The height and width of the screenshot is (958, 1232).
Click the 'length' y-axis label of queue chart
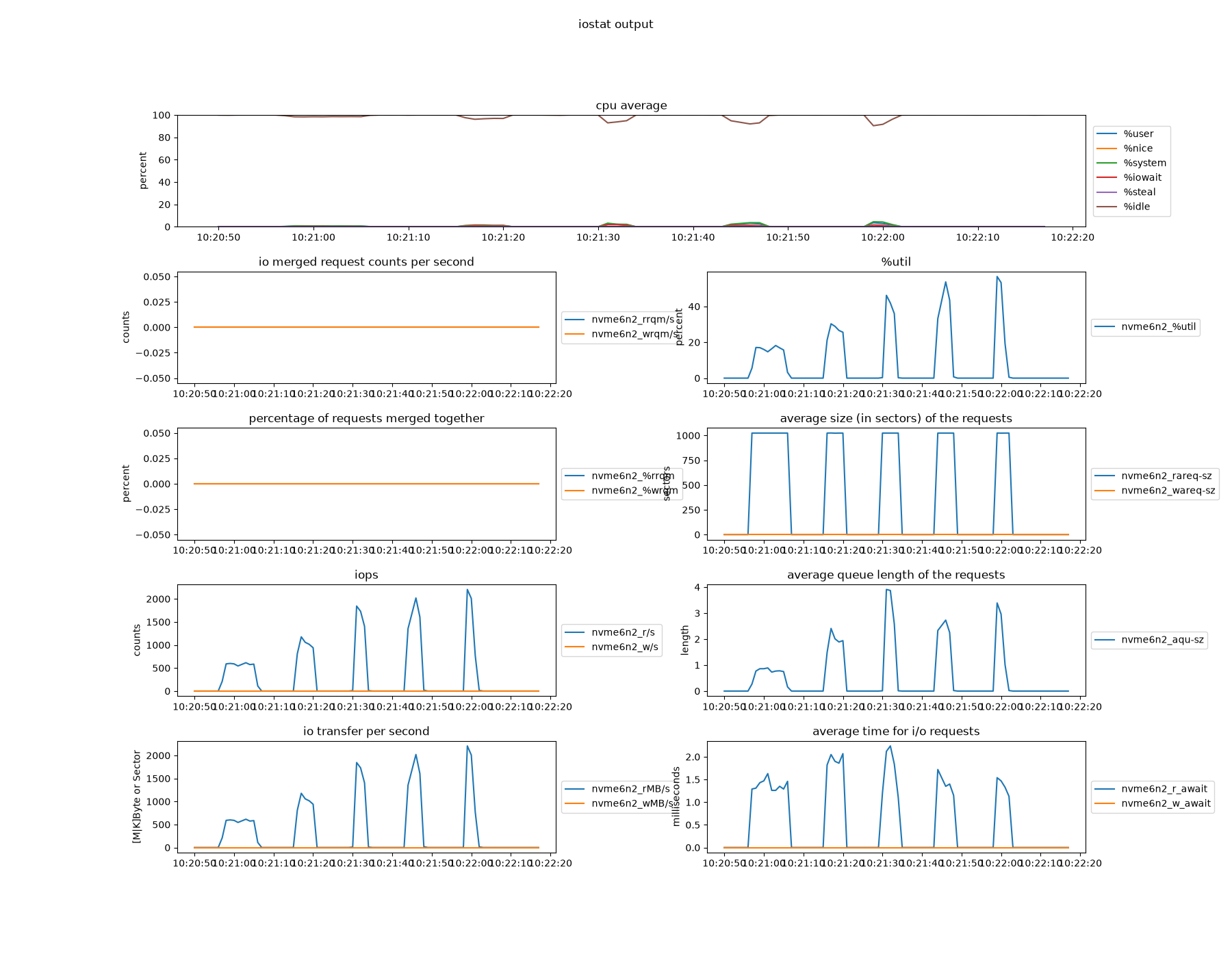pos(685,640)
